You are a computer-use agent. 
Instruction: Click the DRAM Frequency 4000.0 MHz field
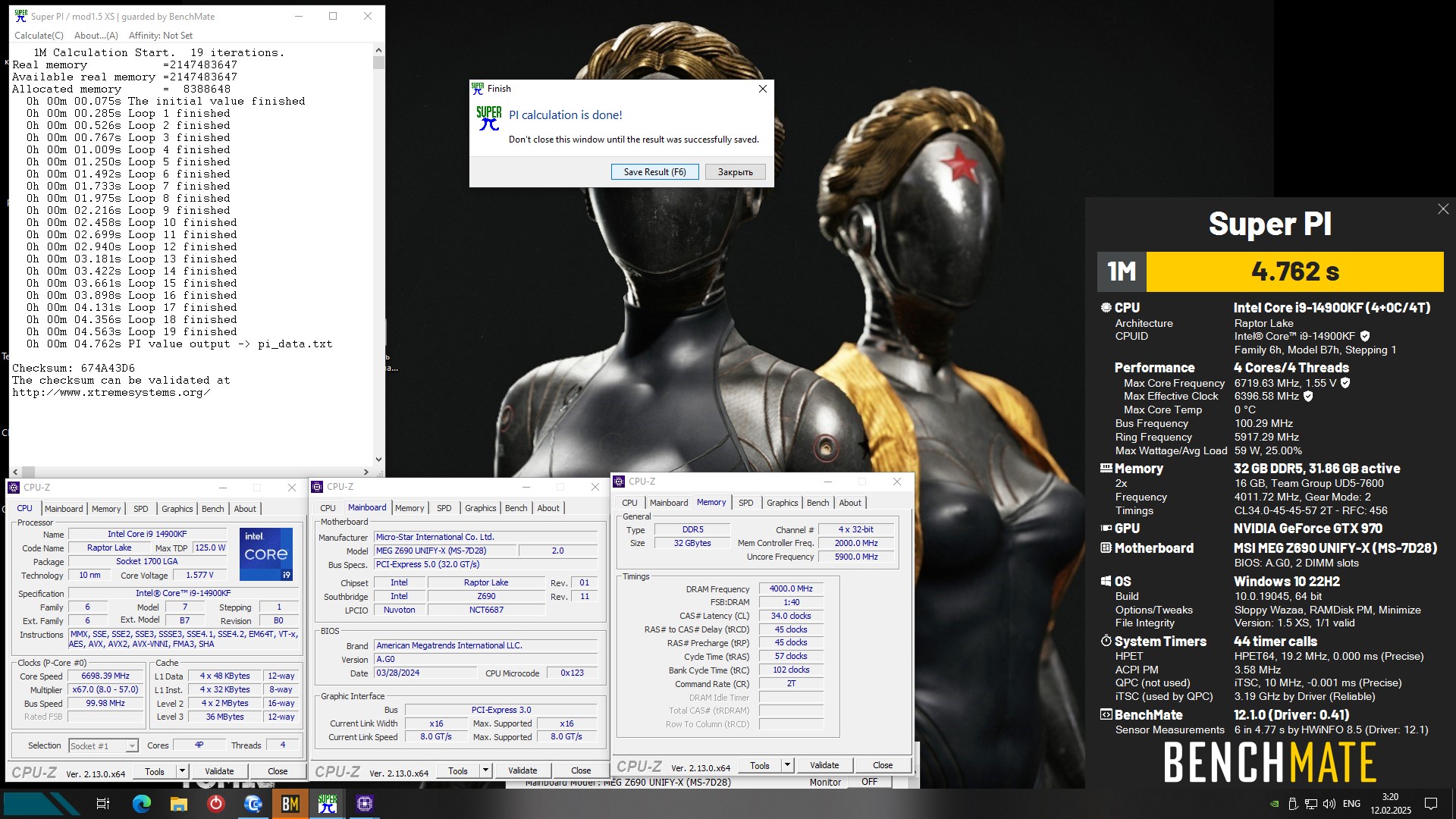[x=790, y=589]
